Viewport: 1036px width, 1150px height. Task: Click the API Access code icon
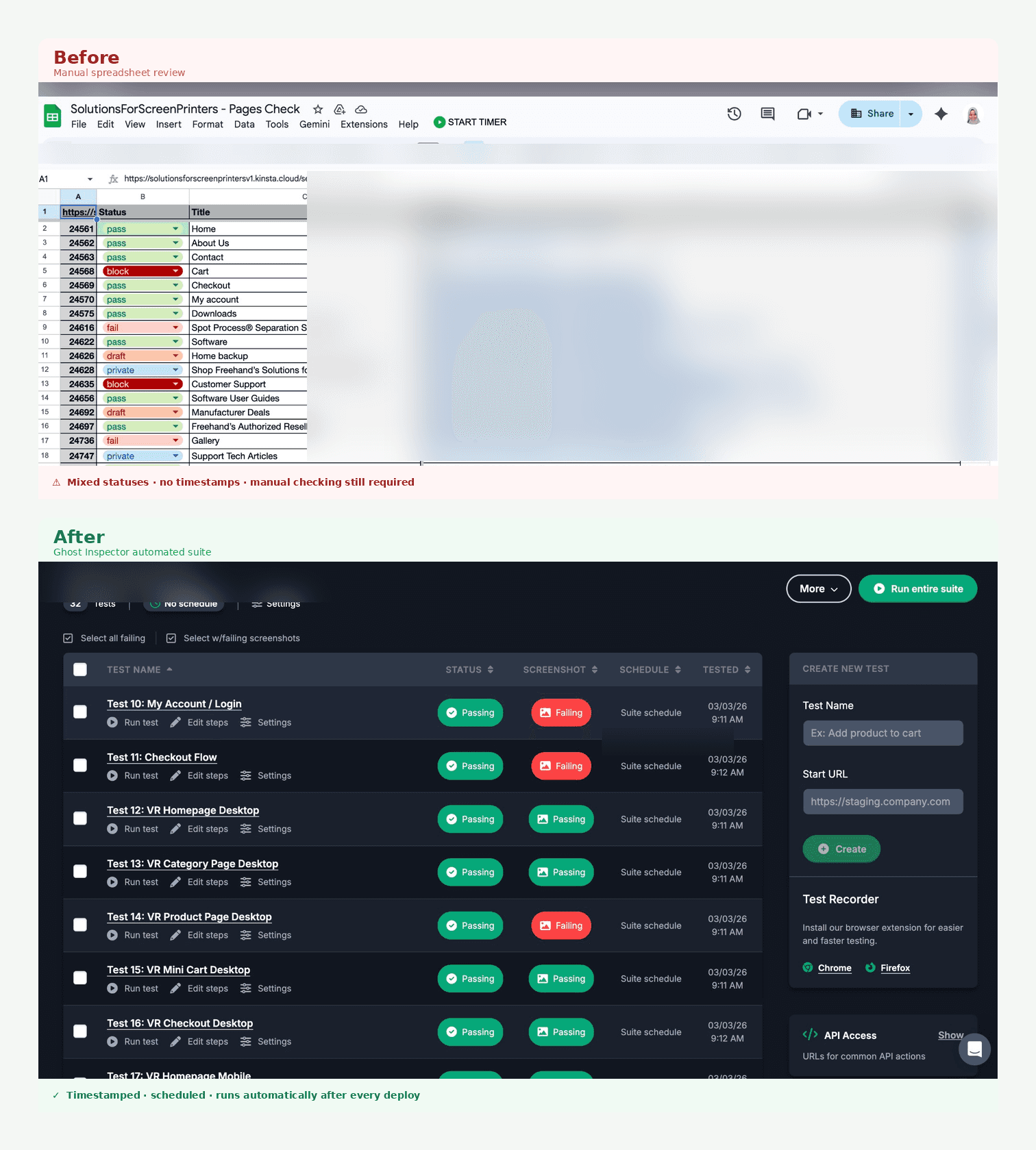[x=810, y=1035]
